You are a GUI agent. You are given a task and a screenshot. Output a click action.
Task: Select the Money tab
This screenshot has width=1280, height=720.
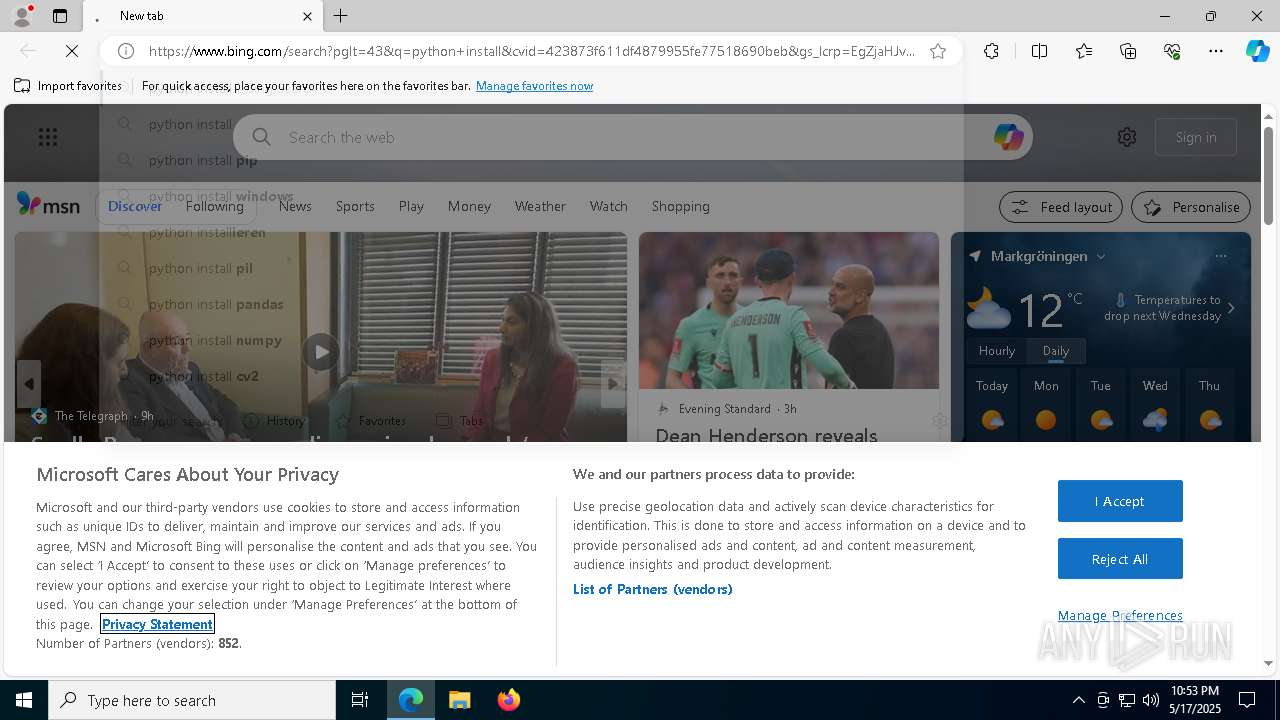pyautogui.click(x=469, y=206)
